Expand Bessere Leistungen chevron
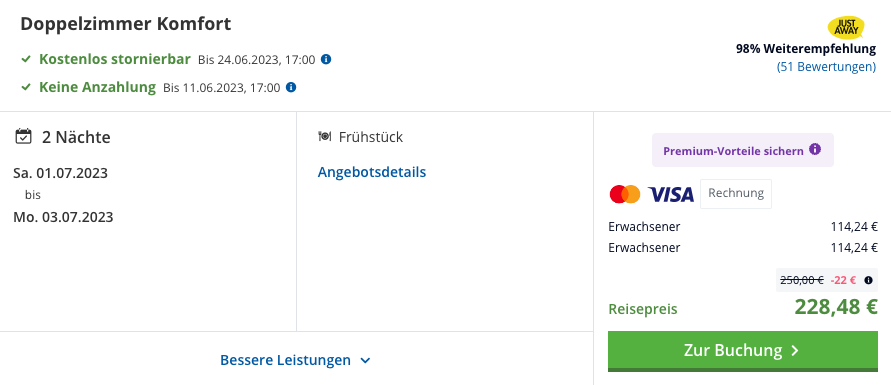Viewport: 891px width, 385px height. [365, 361]
